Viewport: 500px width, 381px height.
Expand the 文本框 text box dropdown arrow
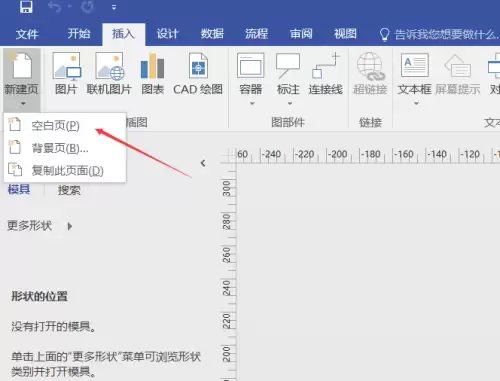(416, 104)
